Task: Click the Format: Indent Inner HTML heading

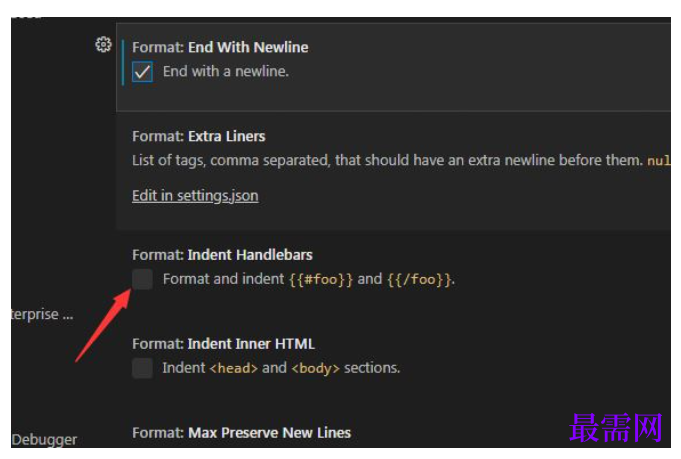Action: tap(223, 344)
